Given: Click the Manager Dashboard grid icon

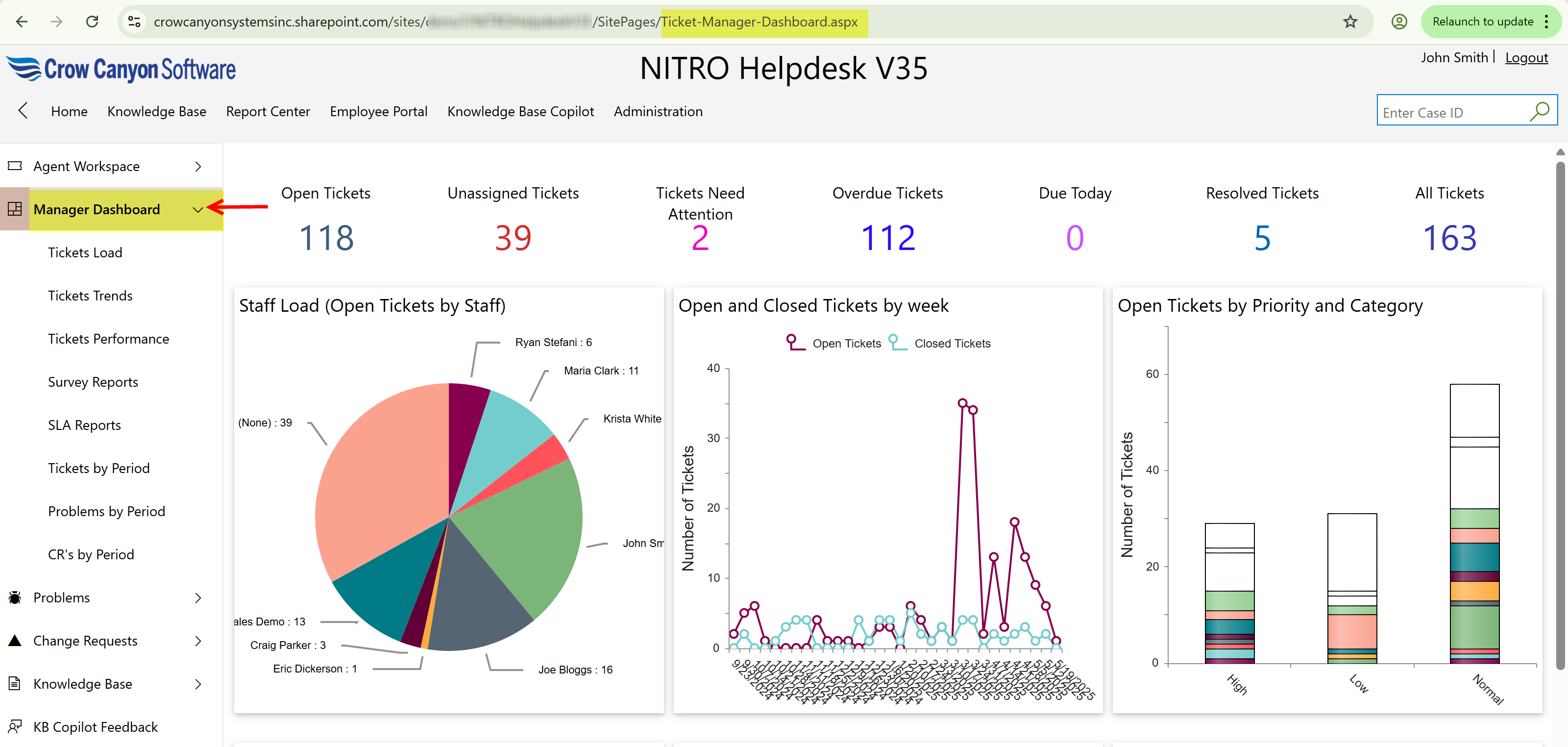Looking at the screenshot, I should (15, 209).
